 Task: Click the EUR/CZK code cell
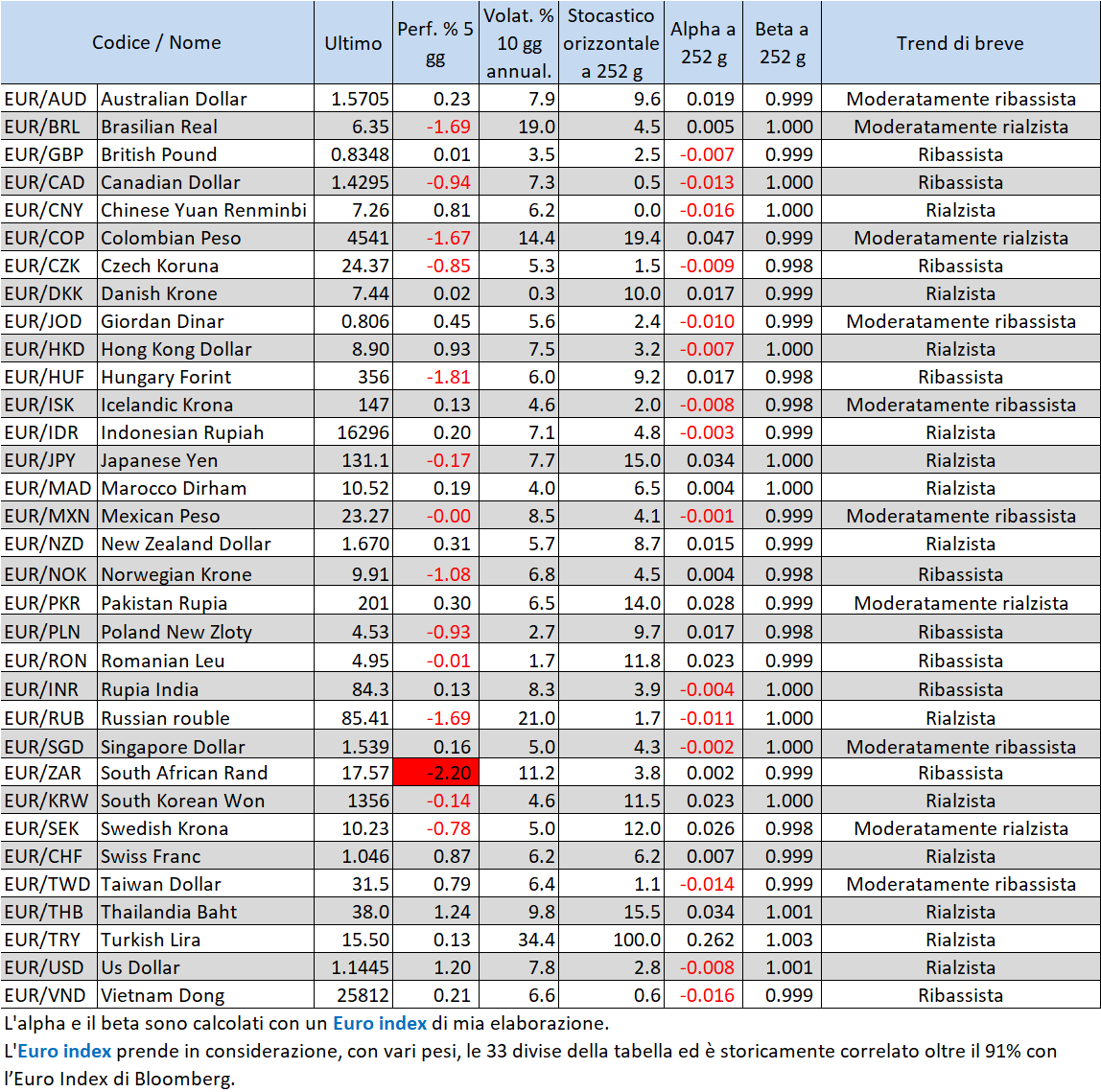pos(49,266)
